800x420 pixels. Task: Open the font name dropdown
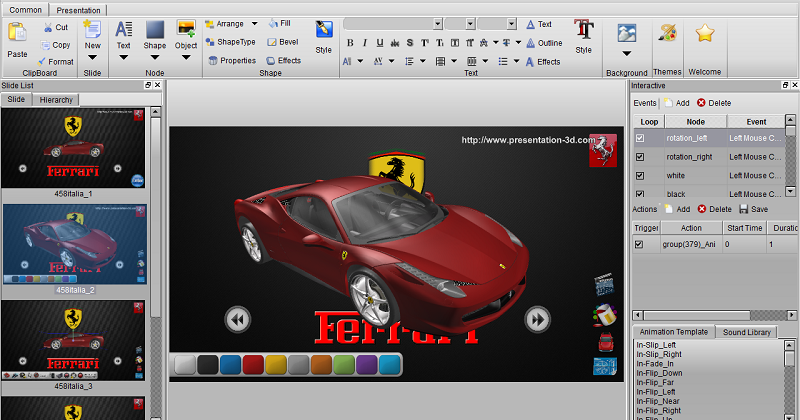[438, 24]
